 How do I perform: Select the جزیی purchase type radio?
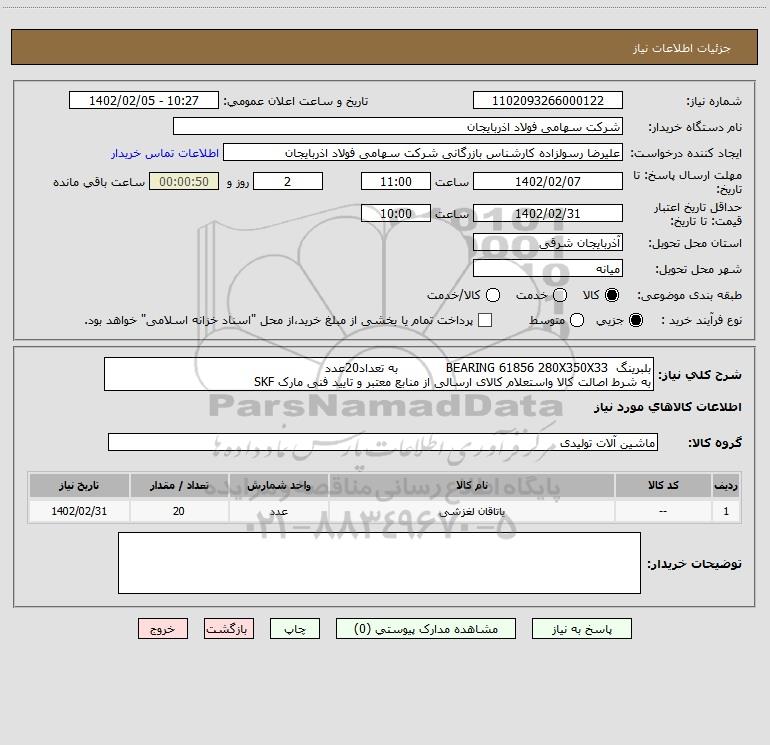pos(636,320)
